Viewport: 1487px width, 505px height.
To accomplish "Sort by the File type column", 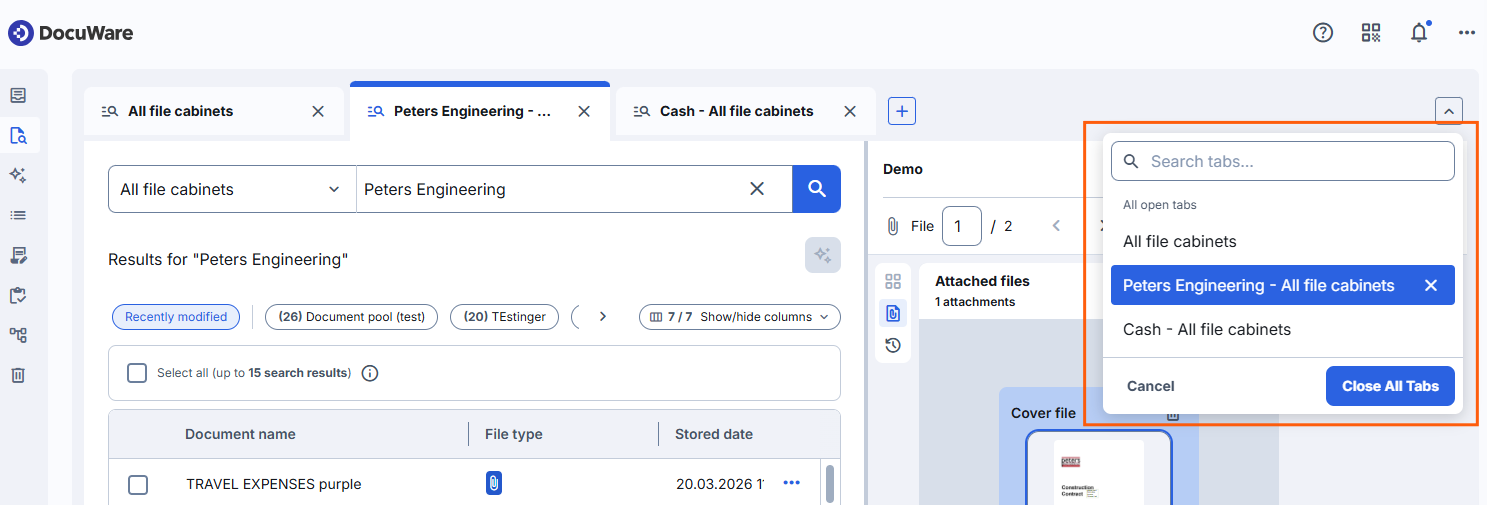I will click(x=514, y=434).
